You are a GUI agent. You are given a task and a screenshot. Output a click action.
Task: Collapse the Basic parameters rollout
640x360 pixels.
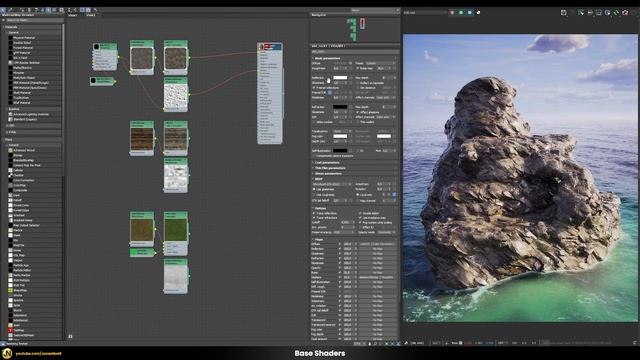coord(327,58)
